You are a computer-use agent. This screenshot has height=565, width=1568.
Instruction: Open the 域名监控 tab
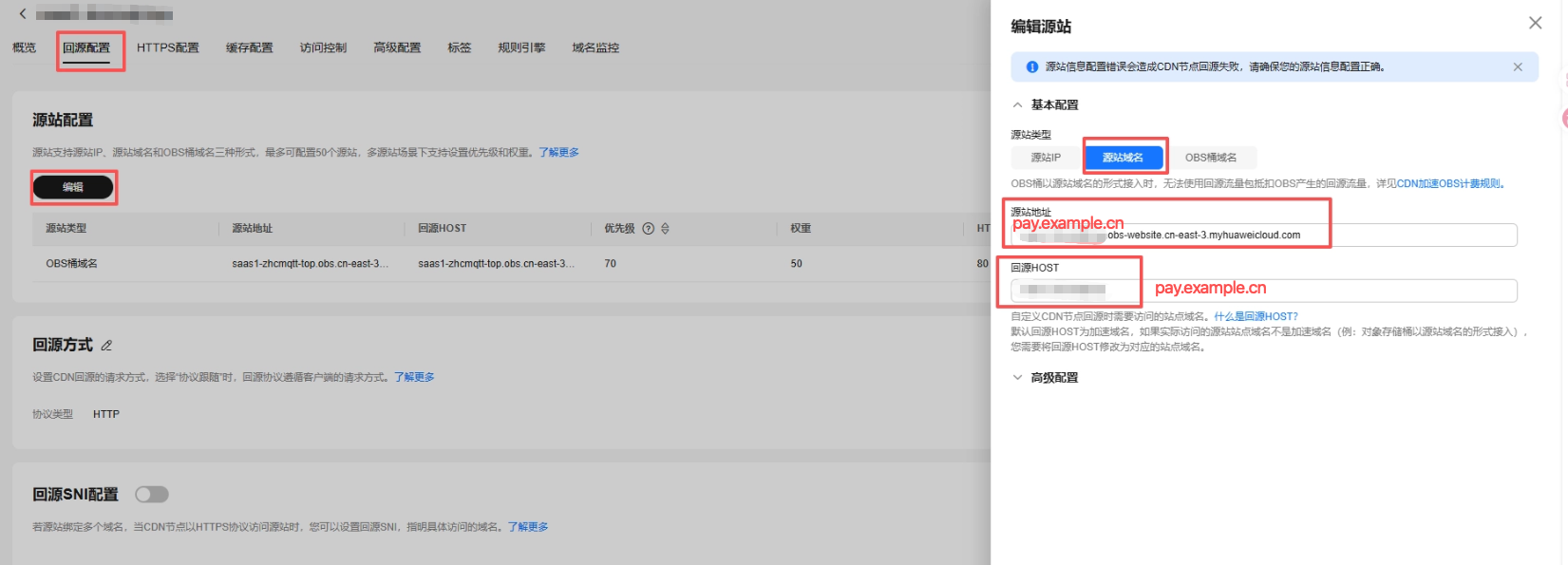[596, 47]
